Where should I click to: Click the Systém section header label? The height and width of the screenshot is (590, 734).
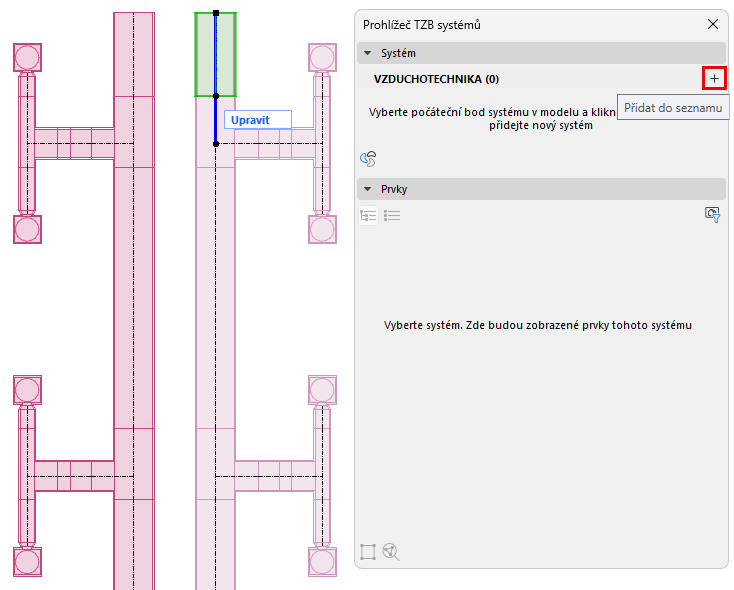[x=398, y=53]
